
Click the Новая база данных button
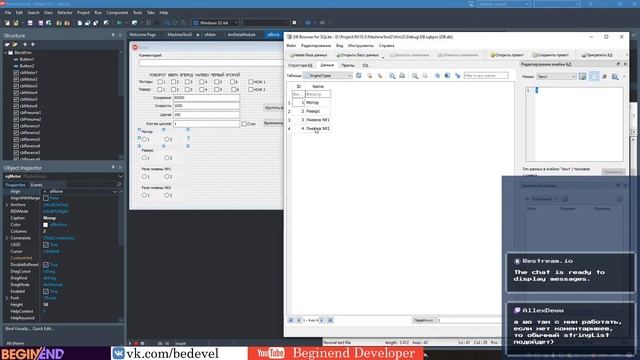click(308, 55)
